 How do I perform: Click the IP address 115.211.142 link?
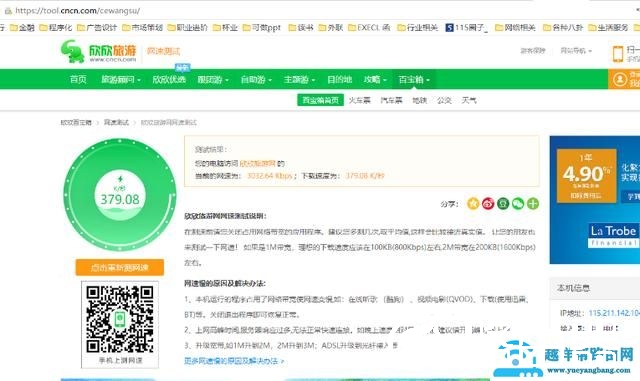click(x=614, y=313)
